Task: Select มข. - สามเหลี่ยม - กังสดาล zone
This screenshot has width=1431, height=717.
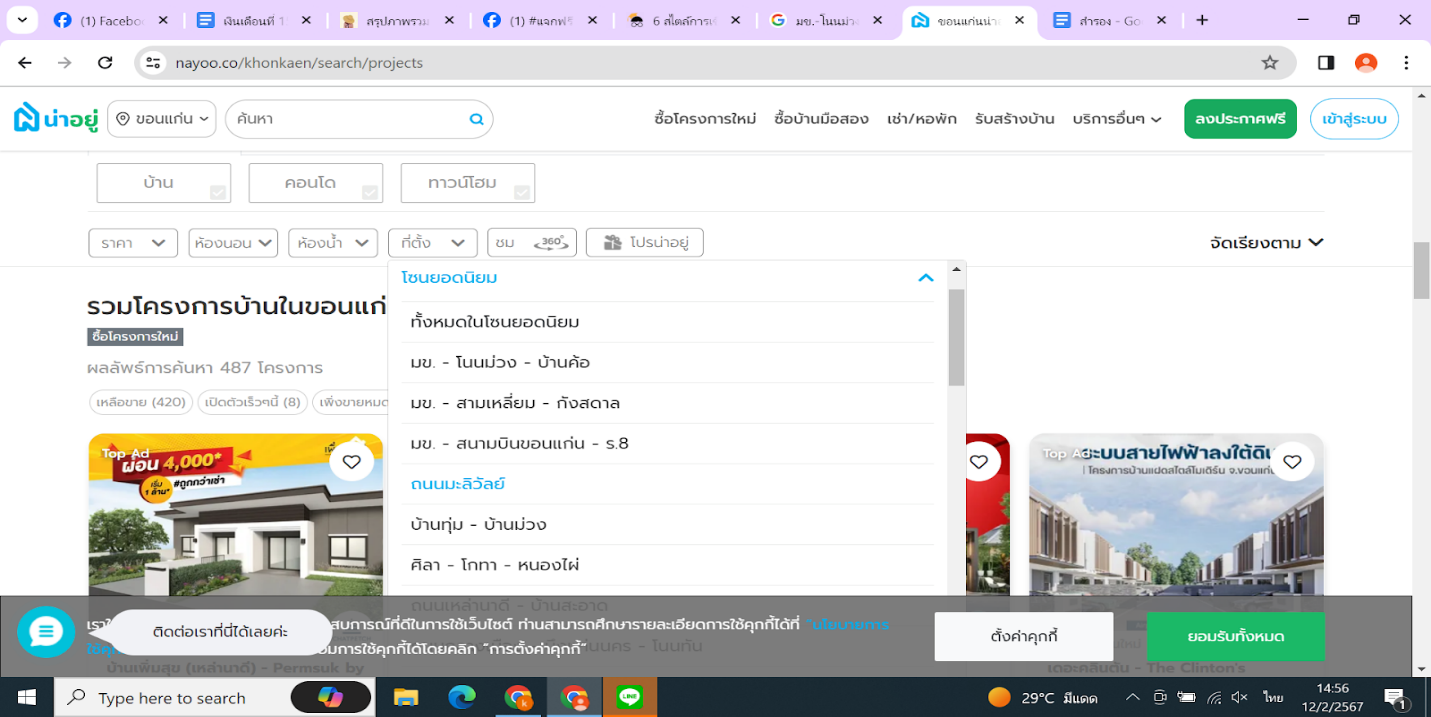Action: click(x=668, y=403)
